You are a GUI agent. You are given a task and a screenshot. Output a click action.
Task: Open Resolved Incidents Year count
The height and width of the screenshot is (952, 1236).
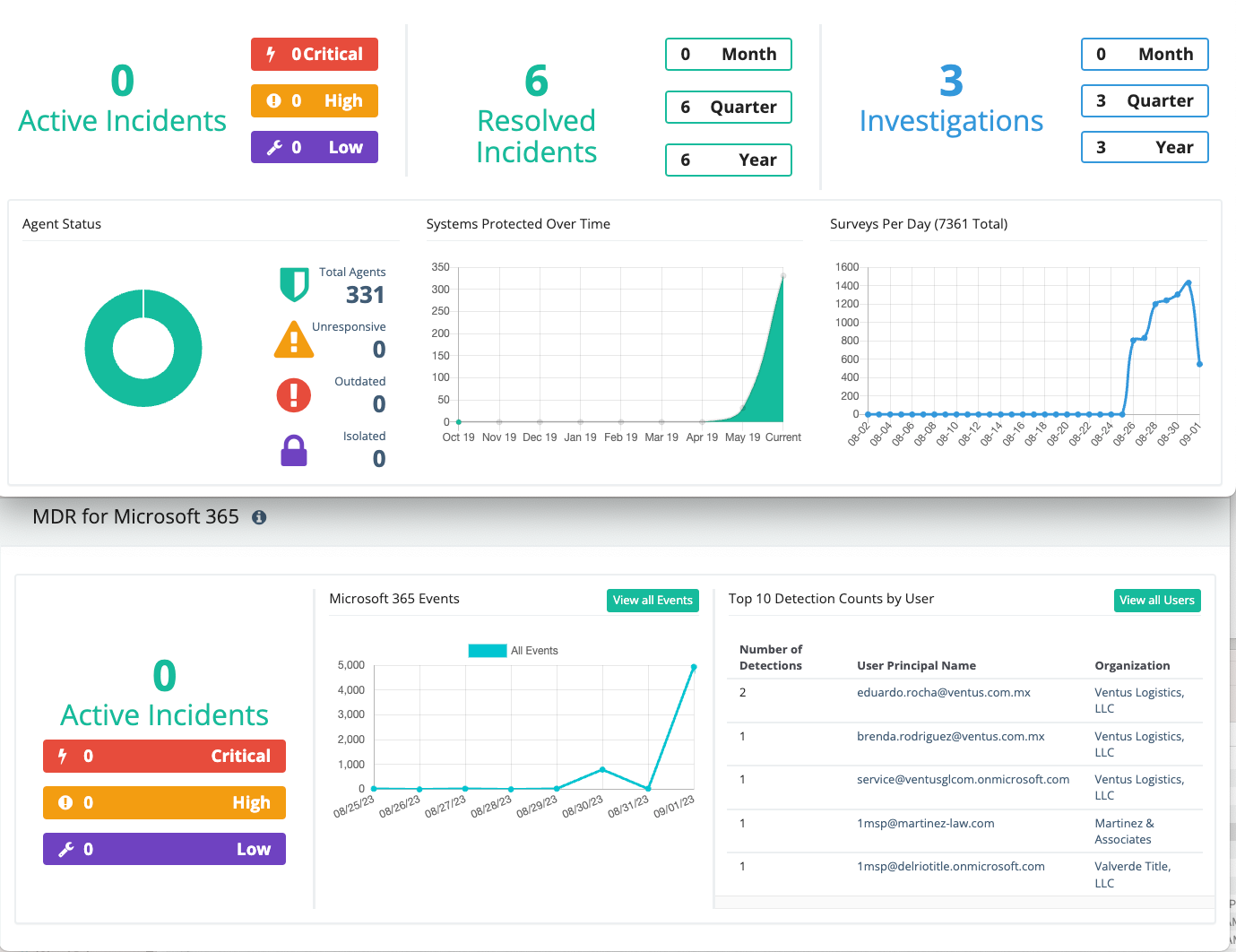click(729, 160)
